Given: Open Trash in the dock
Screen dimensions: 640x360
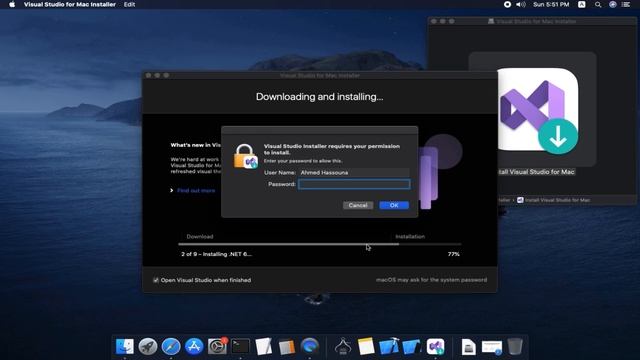Looking at the screenshot, I should pyautogui.click(x=515, y=347).
